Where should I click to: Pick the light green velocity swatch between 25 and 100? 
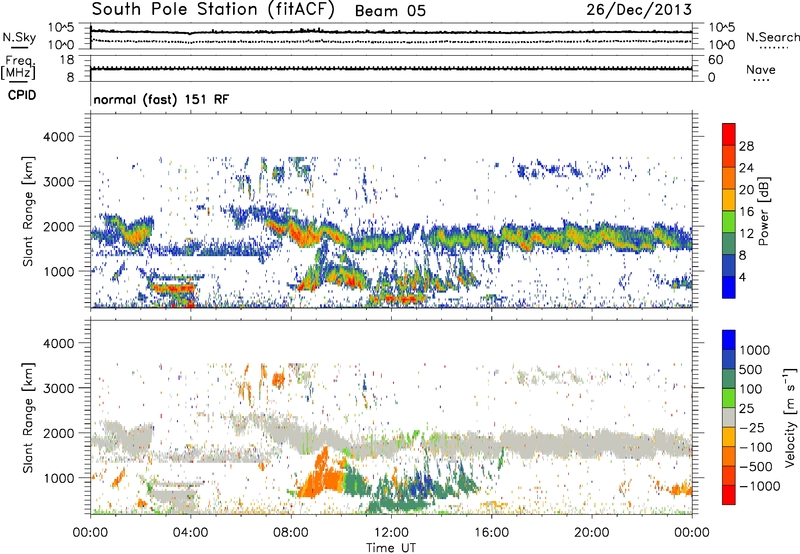[x=729, y=398]
